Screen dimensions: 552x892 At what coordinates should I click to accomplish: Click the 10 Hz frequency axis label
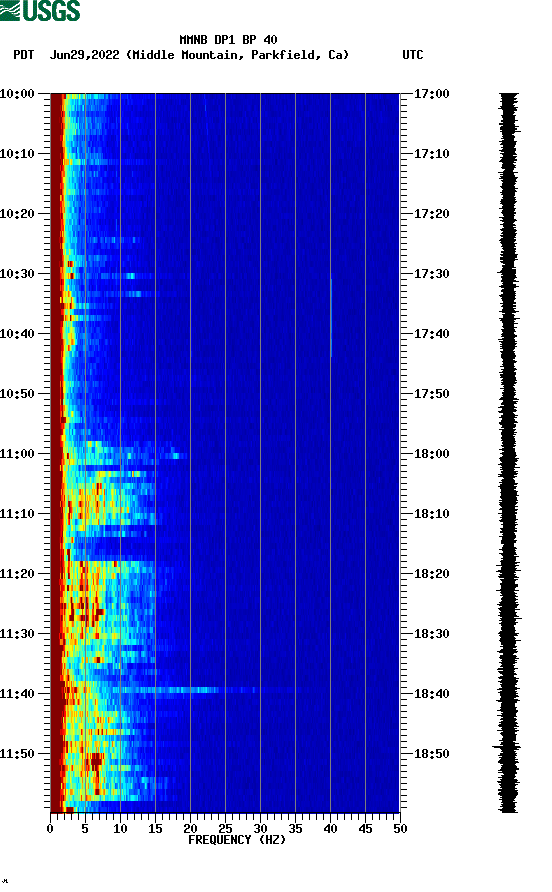pyautogui.click(x=120, y=828)
